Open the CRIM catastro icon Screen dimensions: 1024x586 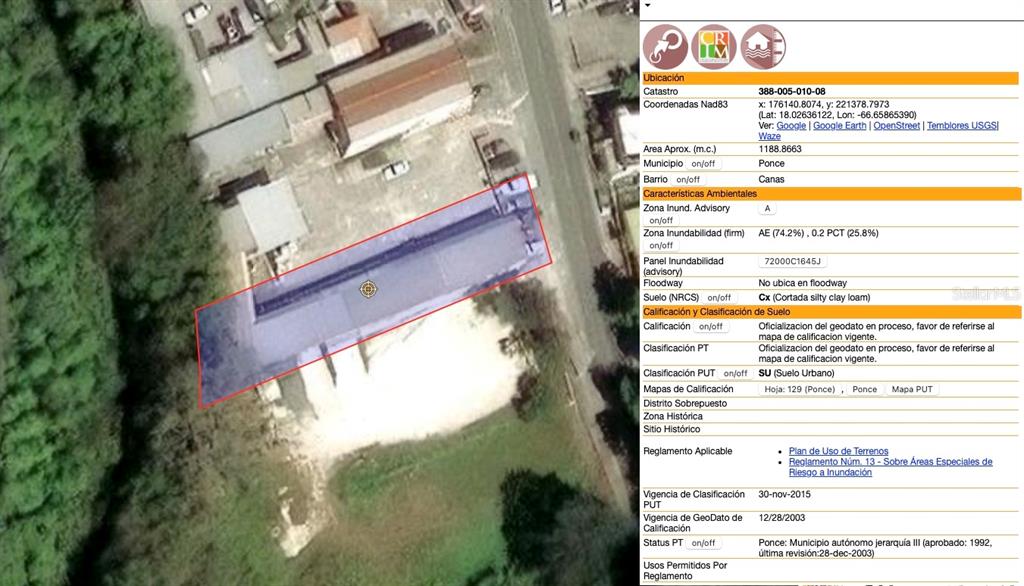714,46
